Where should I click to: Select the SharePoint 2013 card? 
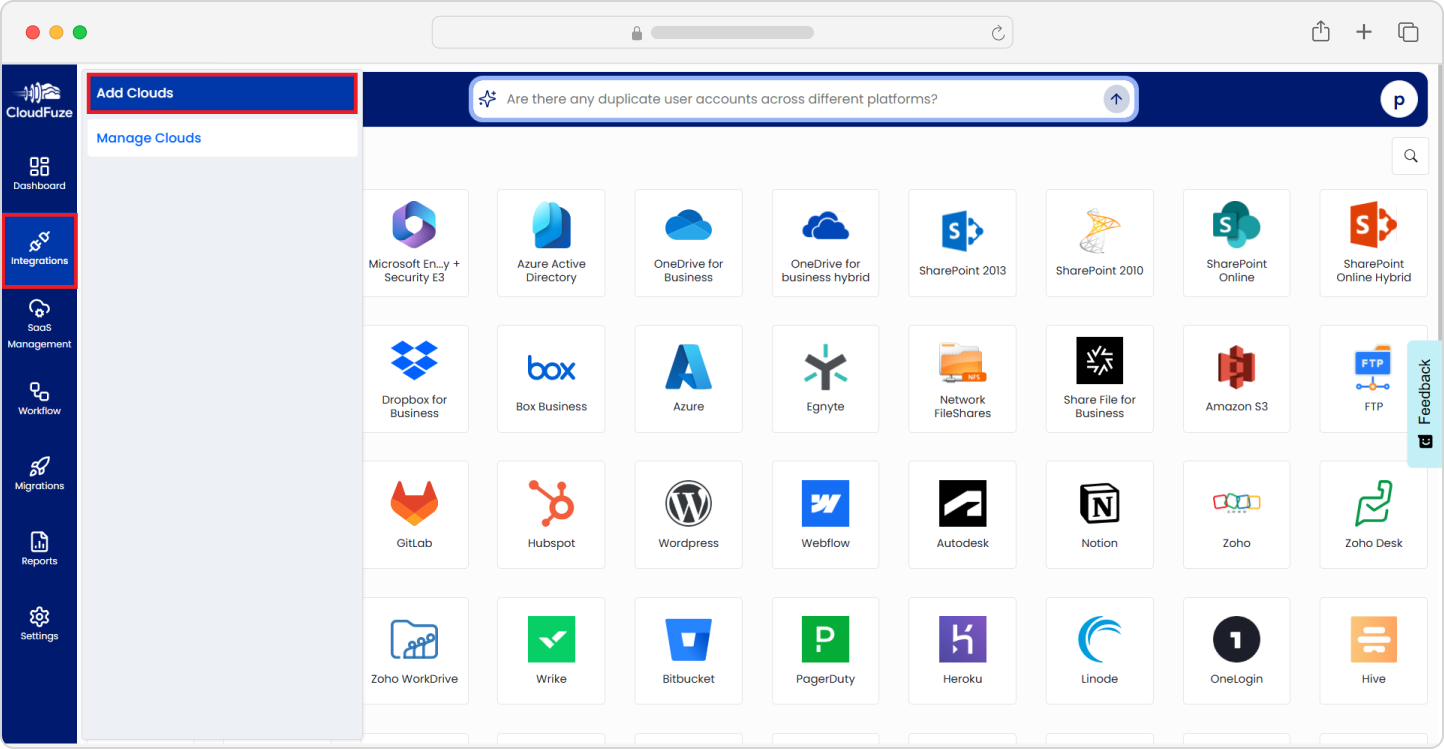coord(962,243)
